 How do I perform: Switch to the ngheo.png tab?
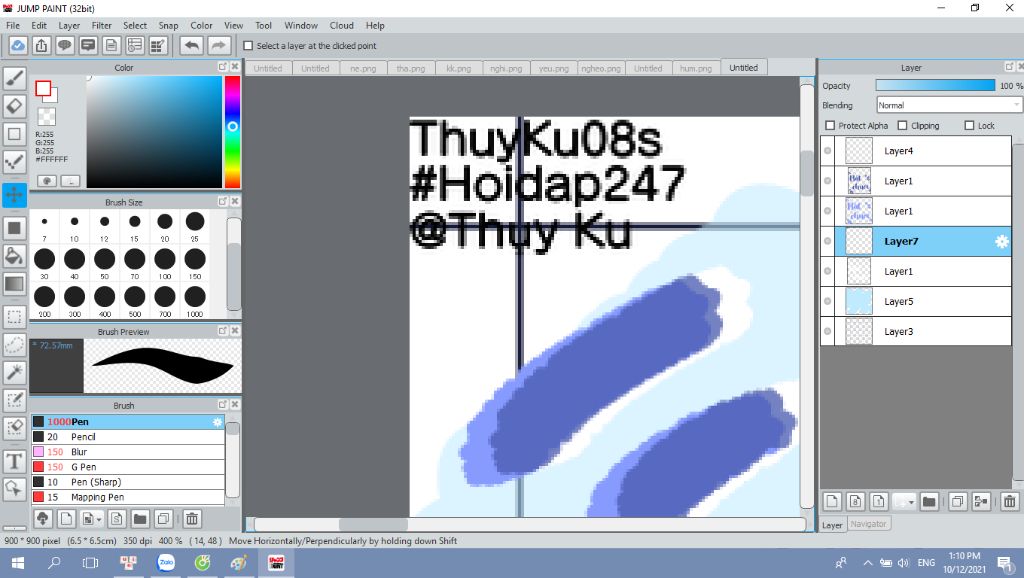(x=601, y=68)
